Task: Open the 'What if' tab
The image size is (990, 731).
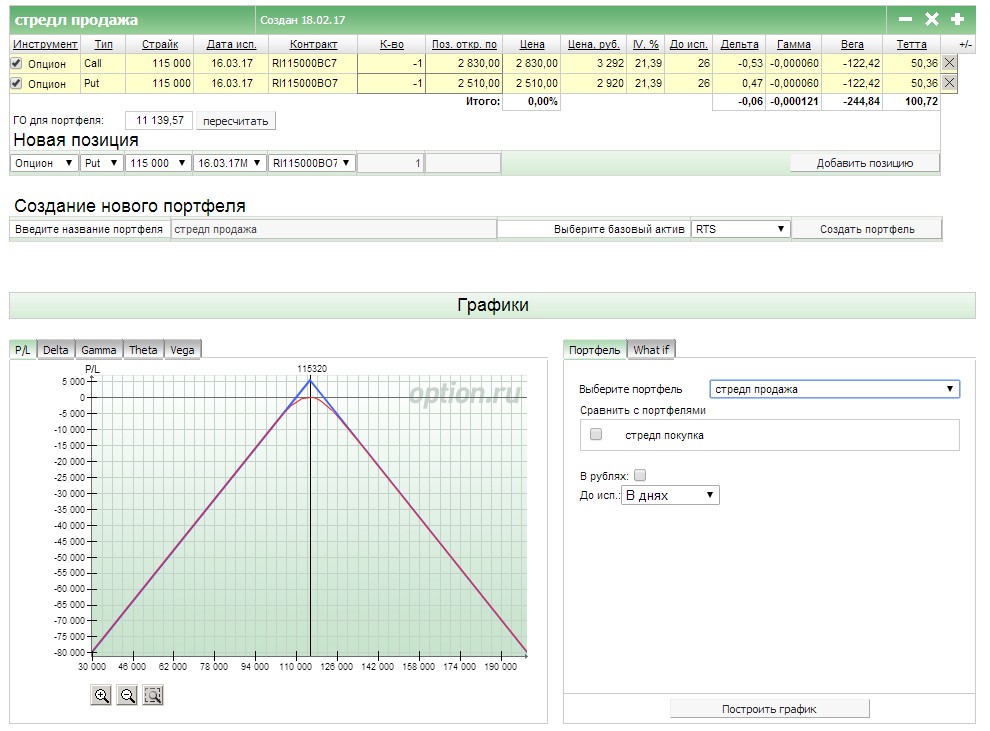Action: [652, 349]
